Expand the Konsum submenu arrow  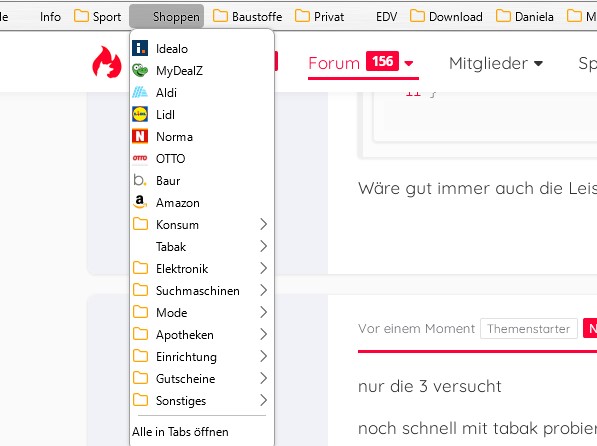[x=263, y=224]
